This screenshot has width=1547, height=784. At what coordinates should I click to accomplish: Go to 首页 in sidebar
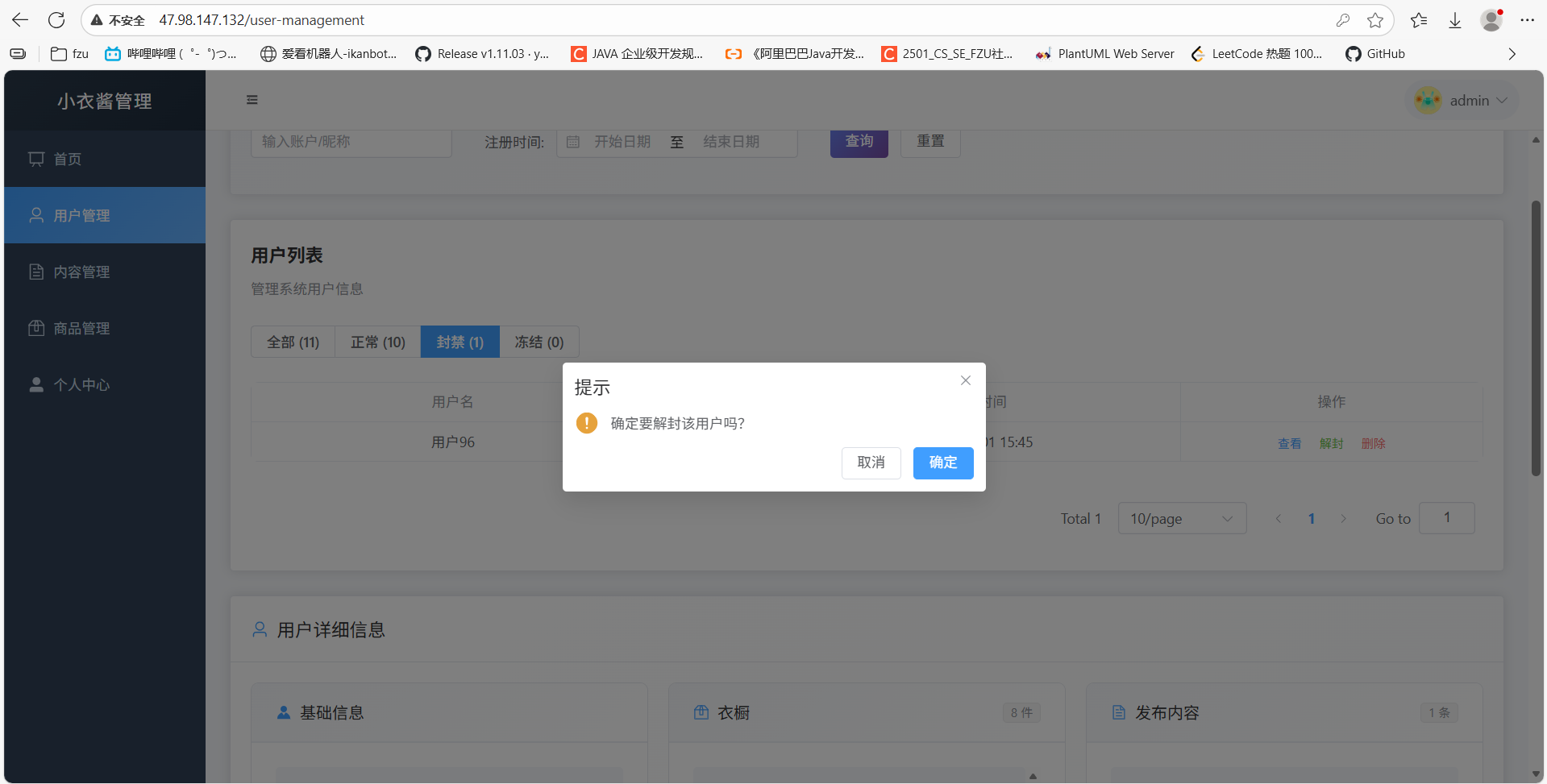(x=105, y=159)
